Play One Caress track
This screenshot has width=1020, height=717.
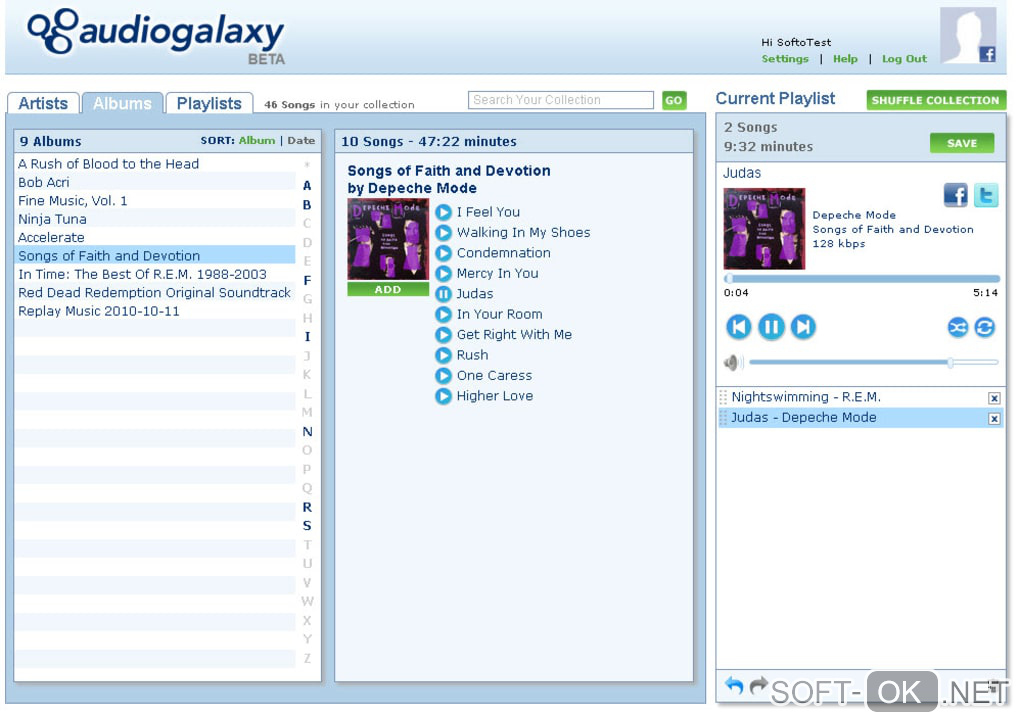click(443, 376)
